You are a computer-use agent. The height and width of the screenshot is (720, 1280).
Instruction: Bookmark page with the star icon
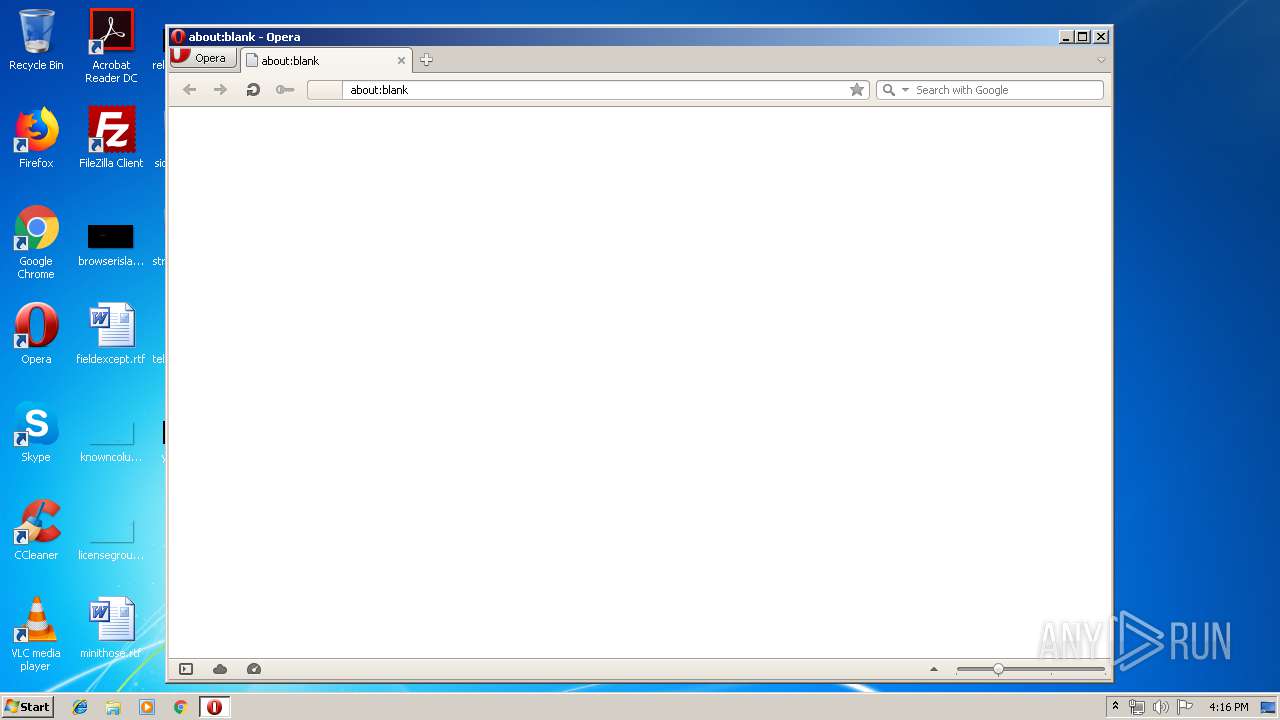click(x=857, y=90)
